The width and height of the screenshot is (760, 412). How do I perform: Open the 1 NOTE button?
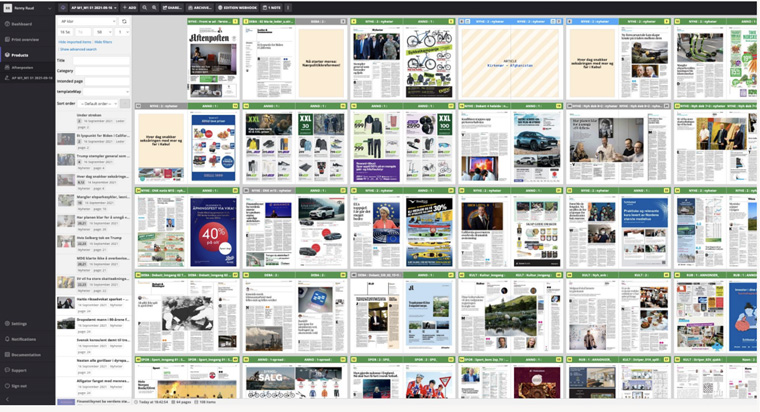[x=272, y=8]
